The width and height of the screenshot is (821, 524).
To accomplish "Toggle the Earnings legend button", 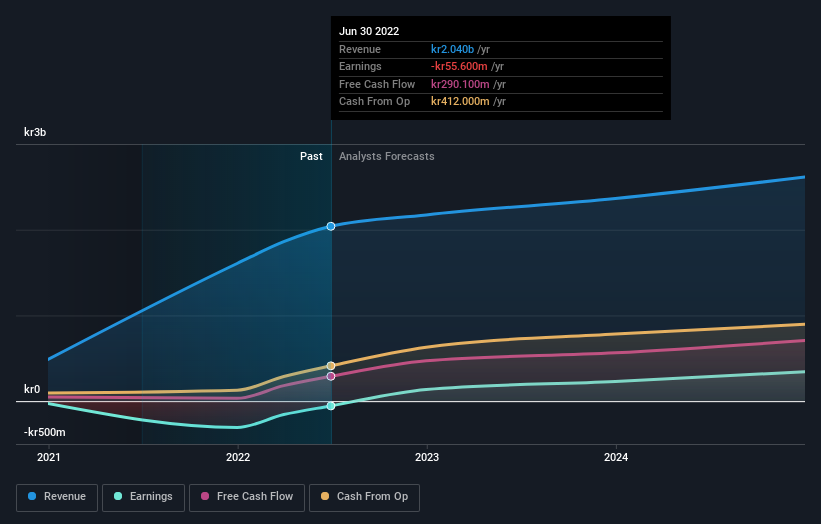I will (x=143, y=497).
